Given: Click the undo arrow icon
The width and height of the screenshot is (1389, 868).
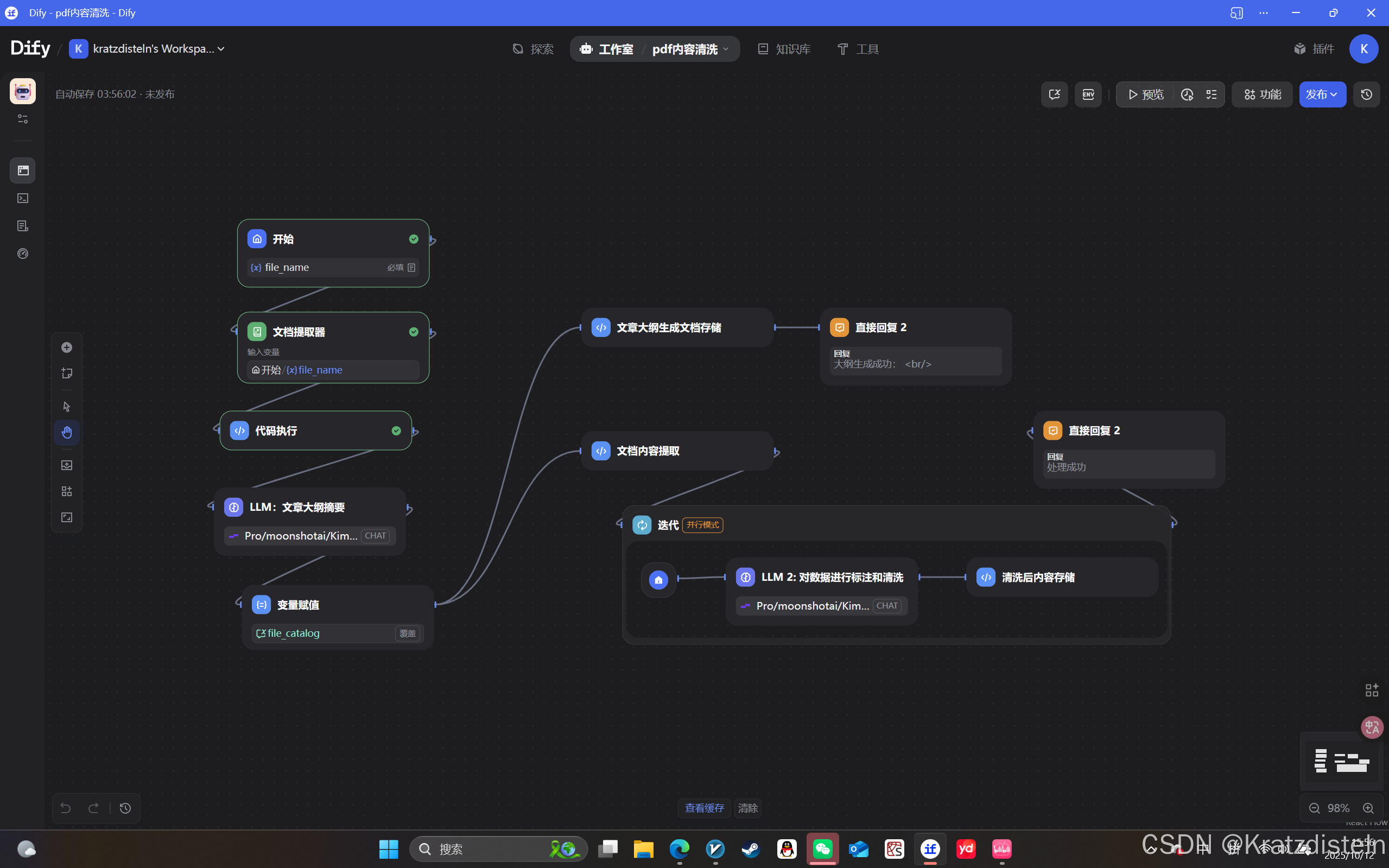Looking at the screenshot, I should pos(66,808).
